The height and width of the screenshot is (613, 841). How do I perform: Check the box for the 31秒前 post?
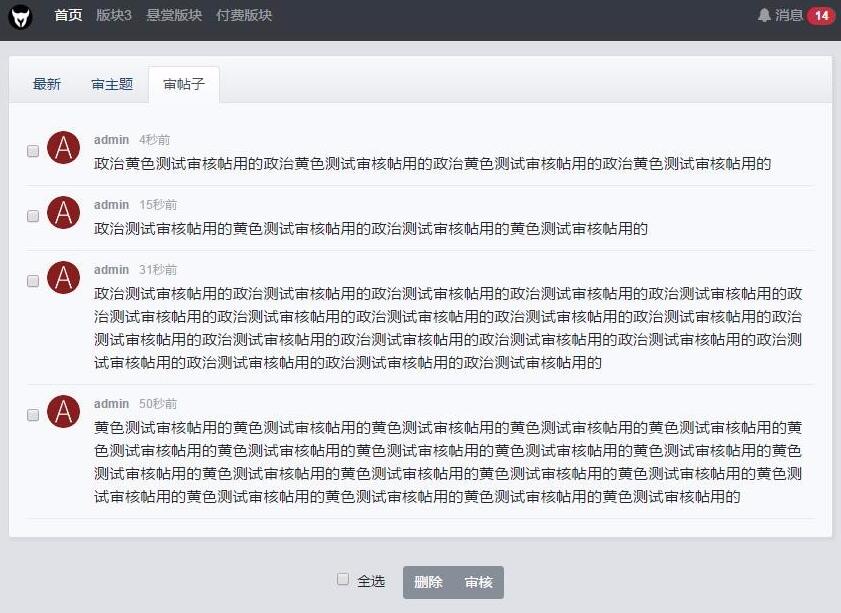click(x=33, y=280)
